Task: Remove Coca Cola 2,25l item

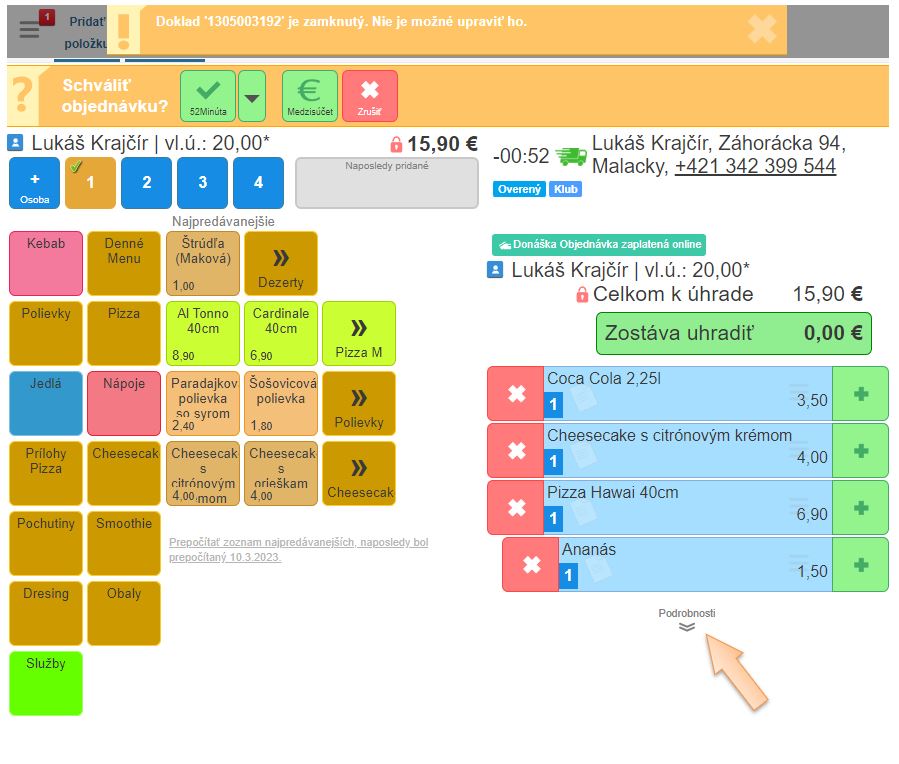Action: 516,393
